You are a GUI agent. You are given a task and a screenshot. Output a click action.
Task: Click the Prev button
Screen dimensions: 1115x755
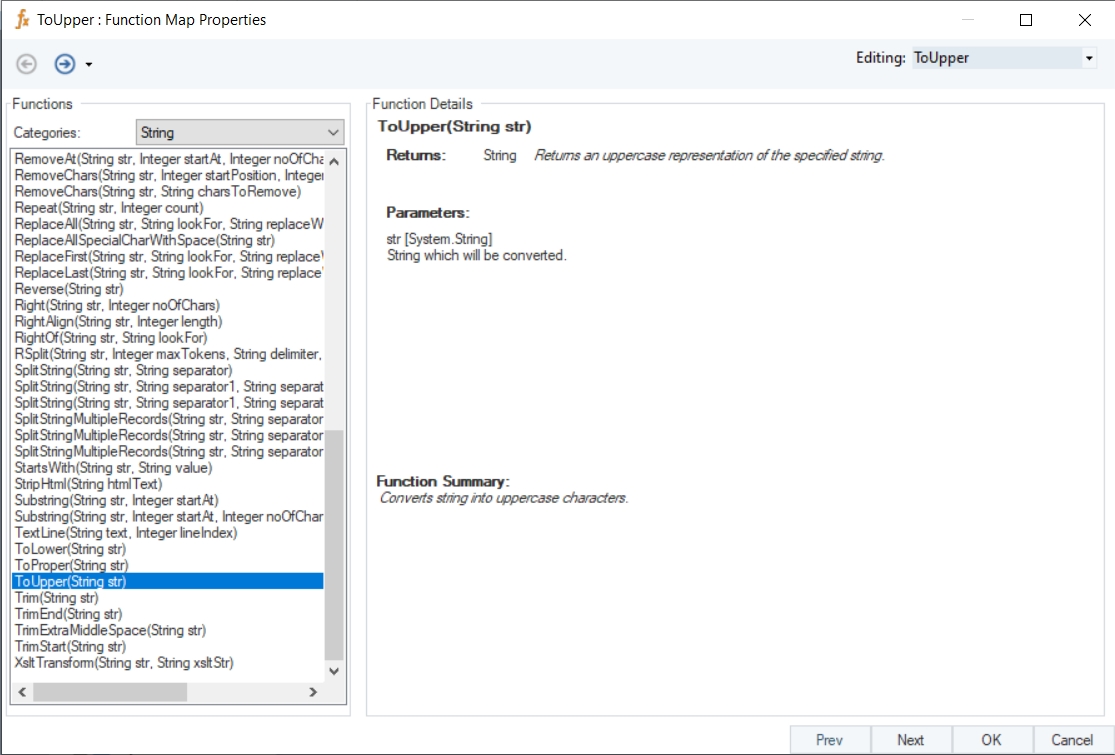829,740
